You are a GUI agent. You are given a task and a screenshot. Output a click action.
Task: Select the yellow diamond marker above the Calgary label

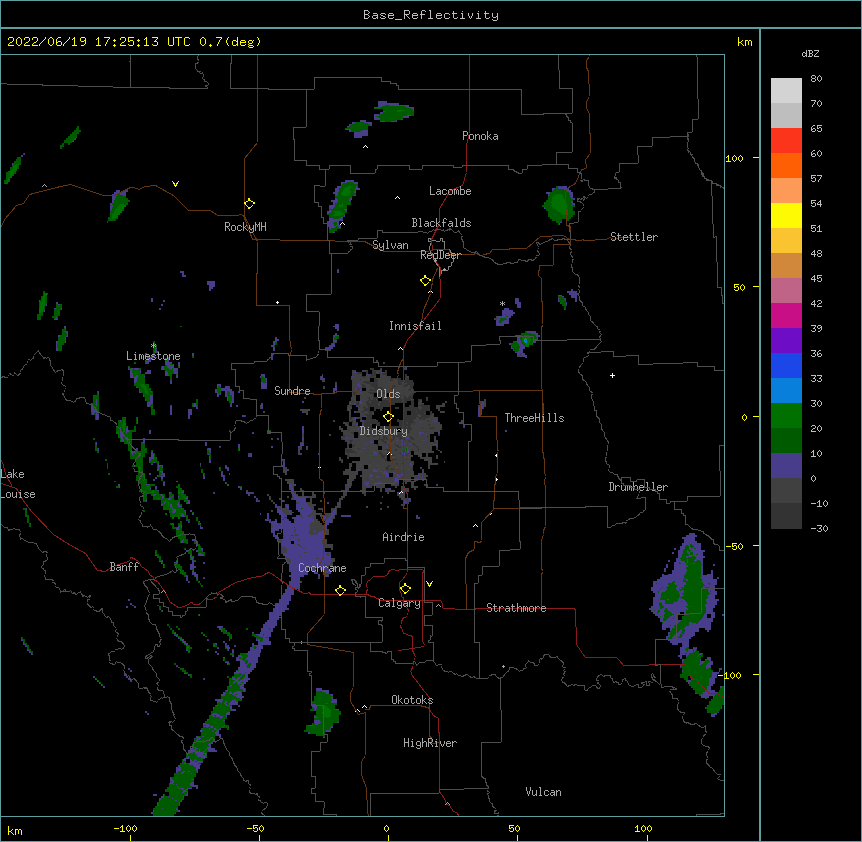click(405, 589)
